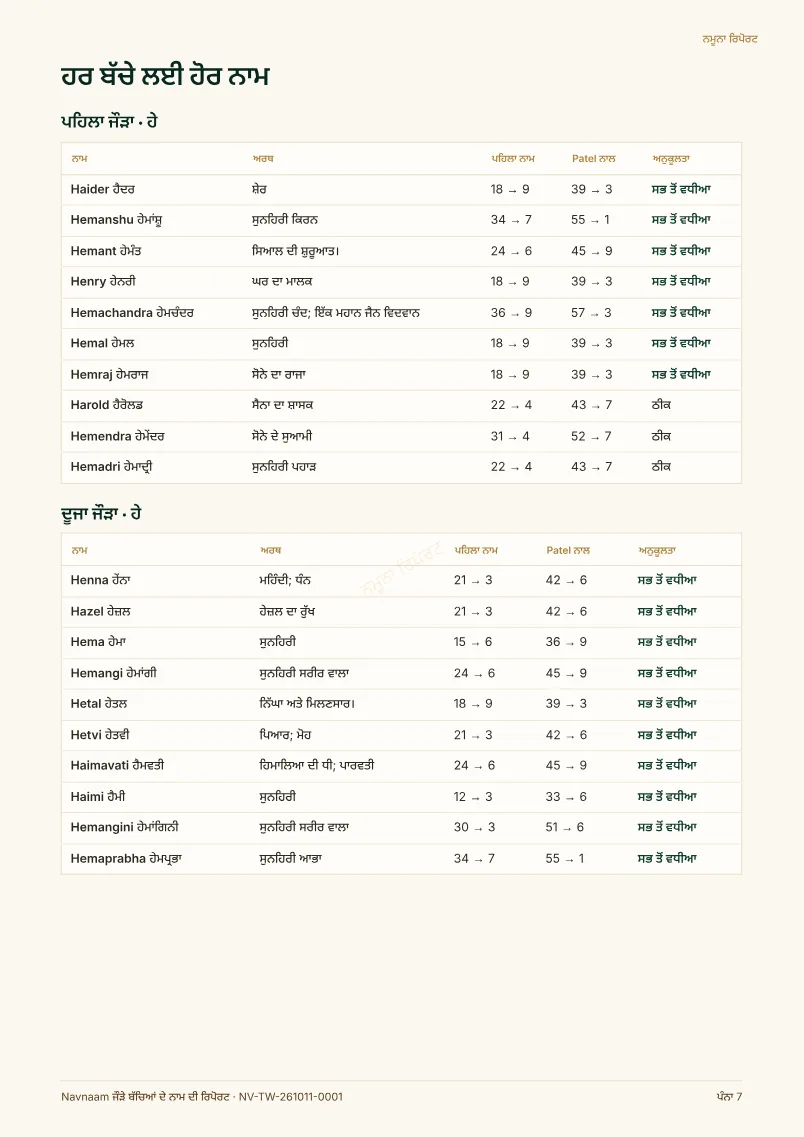Select the Hemanshu row name

click(116, 220)
